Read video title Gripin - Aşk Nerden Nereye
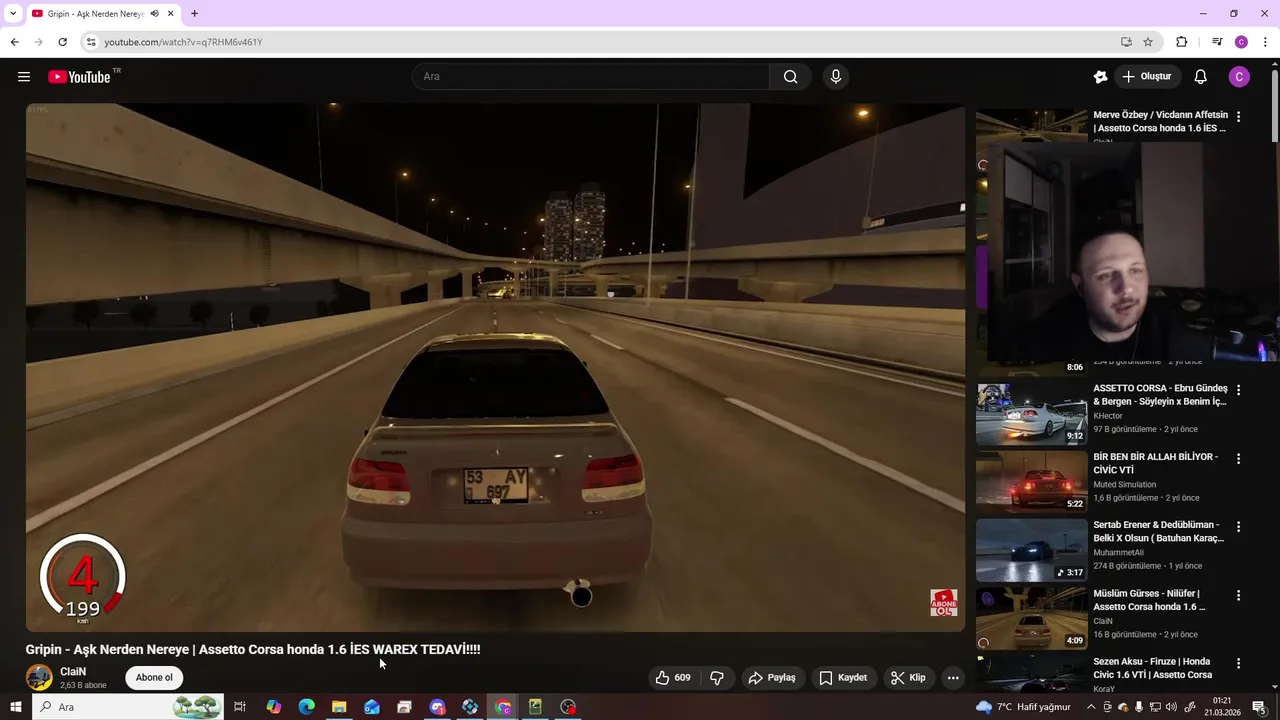This screenshot has height=720, width=1280. tap(253, 650)
